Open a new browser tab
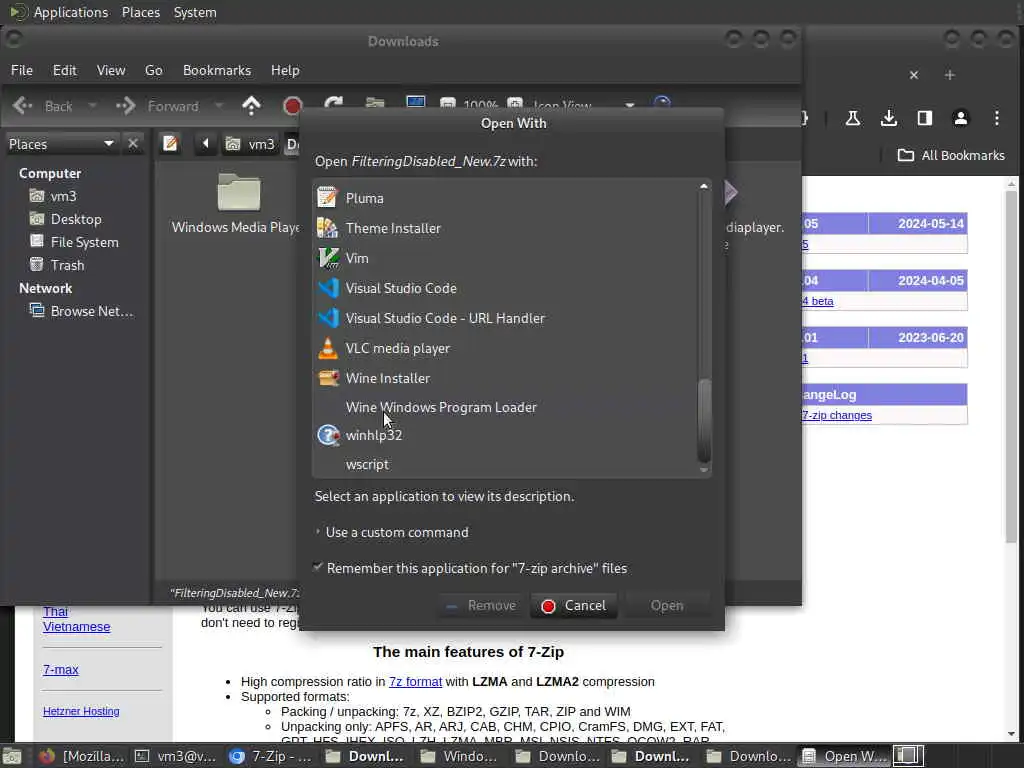1024x768 pixels. [950, 75]
